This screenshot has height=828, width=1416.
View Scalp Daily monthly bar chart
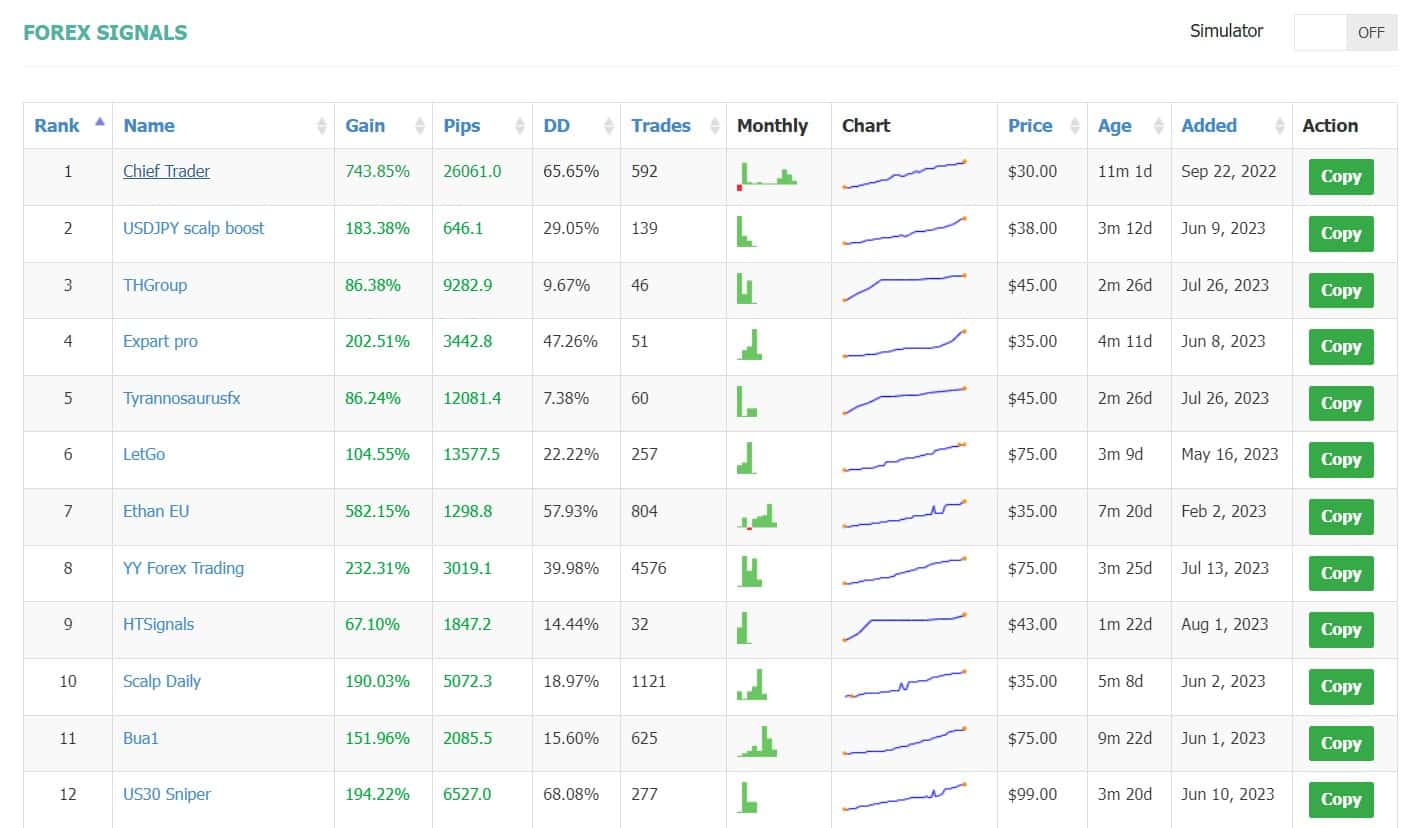tap(752, 685)
